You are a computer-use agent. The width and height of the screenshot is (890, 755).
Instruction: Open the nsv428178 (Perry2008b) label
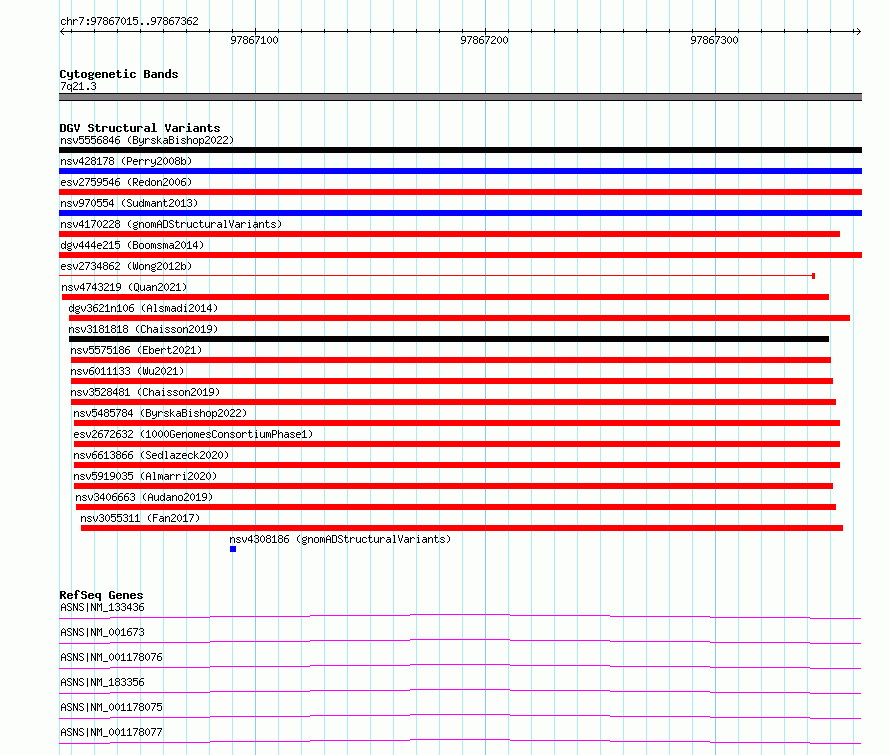click(x=126, y=161)
